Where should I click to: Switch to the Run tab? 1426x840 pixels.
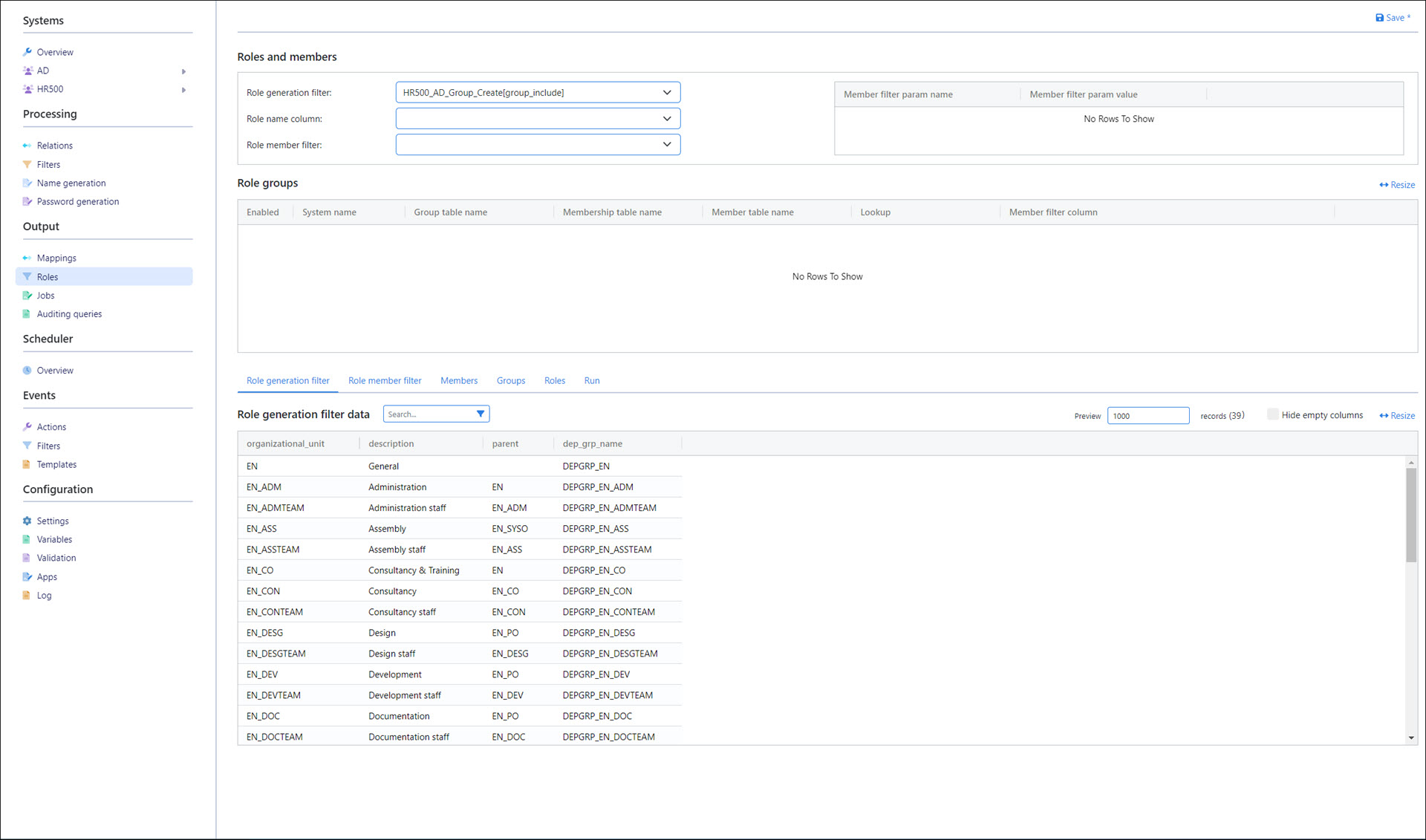(591, 381)
